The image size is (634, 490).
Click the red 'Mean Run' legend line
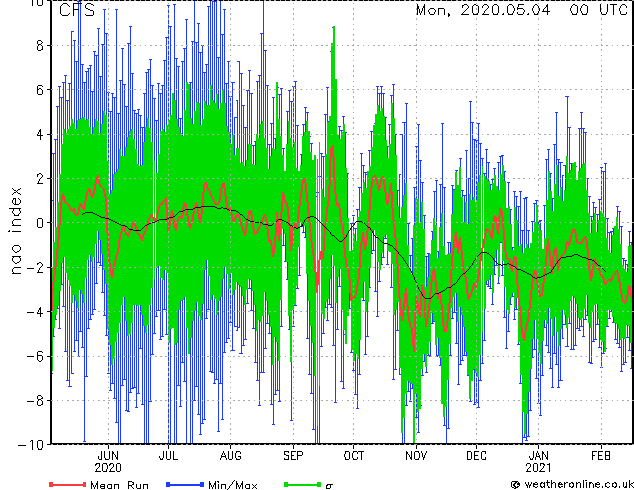68,484
